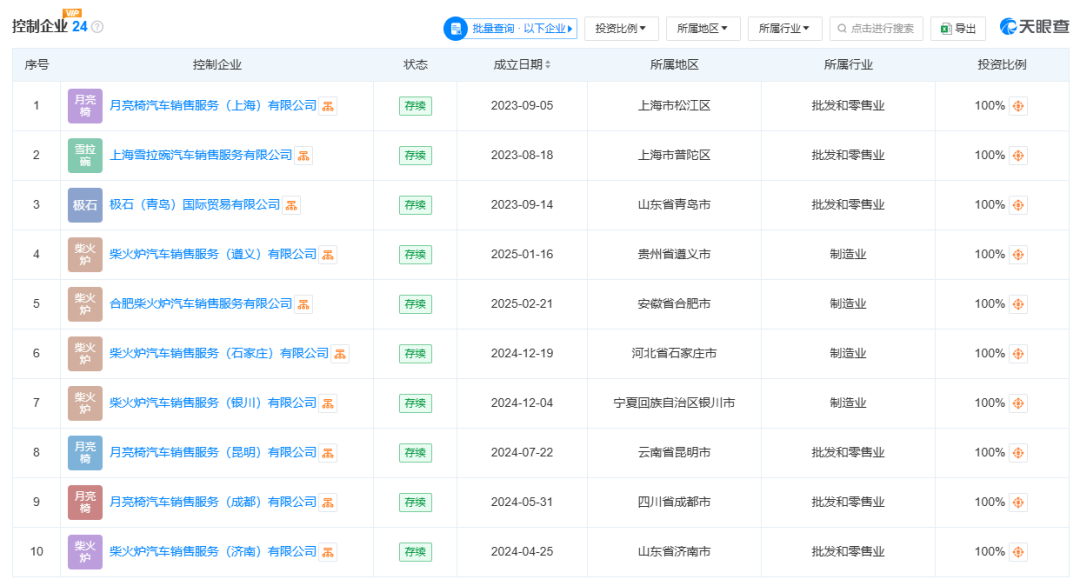Click investment path icon in row 10

pos(1018,552)
